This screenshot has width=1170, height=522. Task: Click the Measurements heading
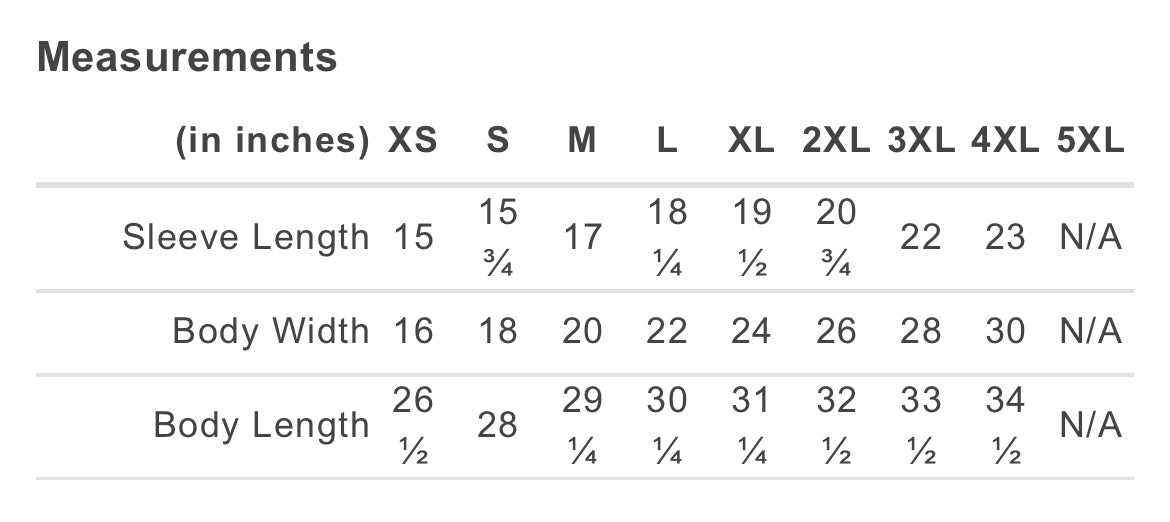[187, 58]
